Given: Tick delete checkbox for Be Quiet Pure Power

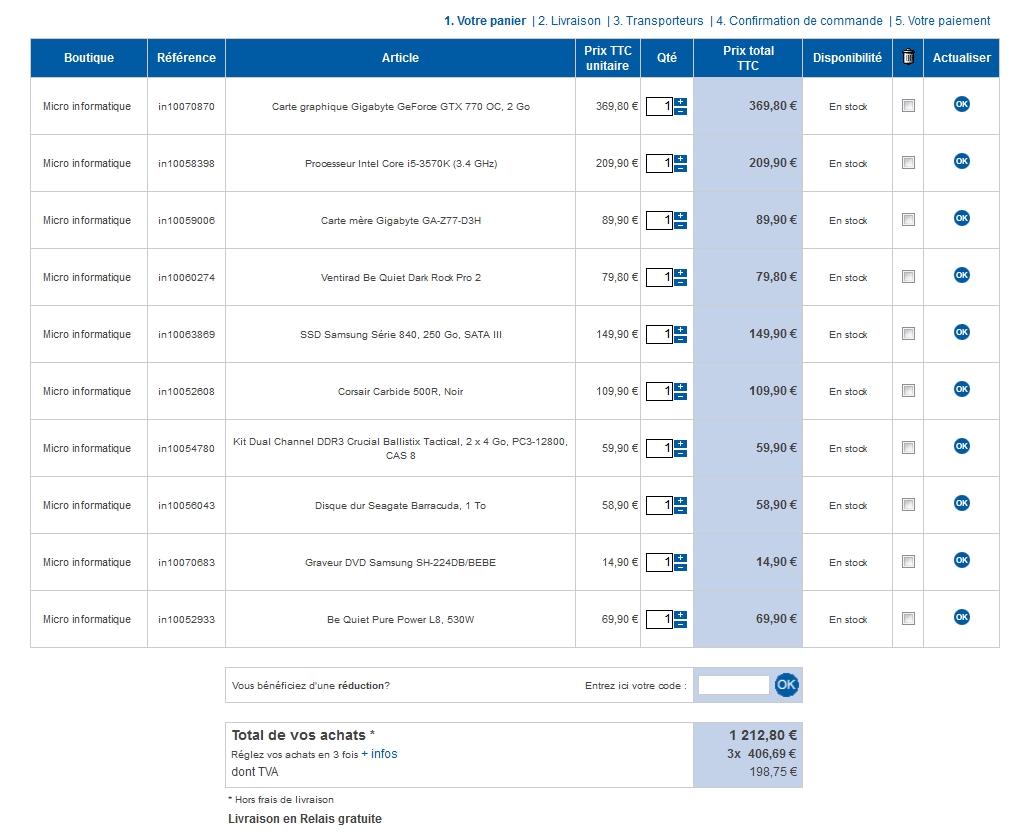Looking at the screenshot, I should 908,619.
